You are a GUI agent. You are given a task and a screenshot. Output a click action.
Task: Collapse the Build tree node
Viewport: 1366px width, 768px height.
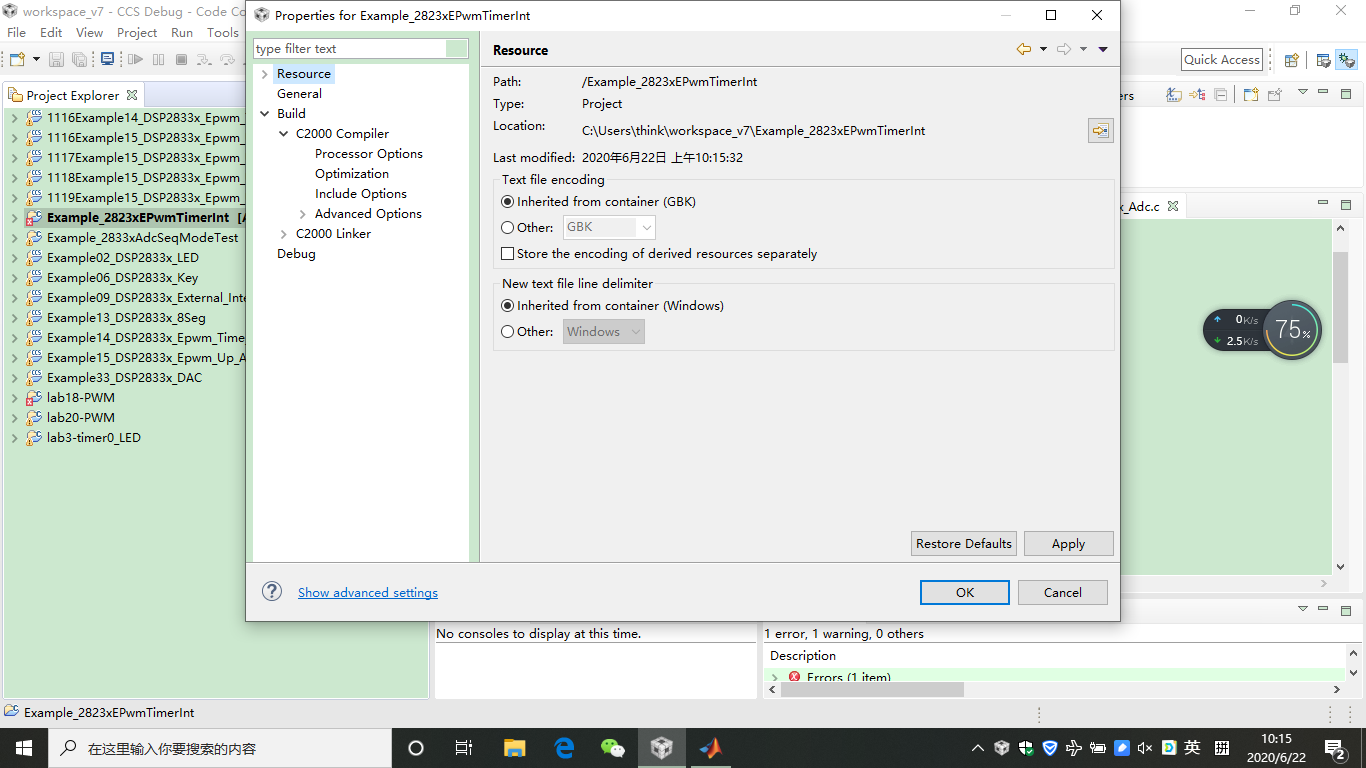click(265, 113)
